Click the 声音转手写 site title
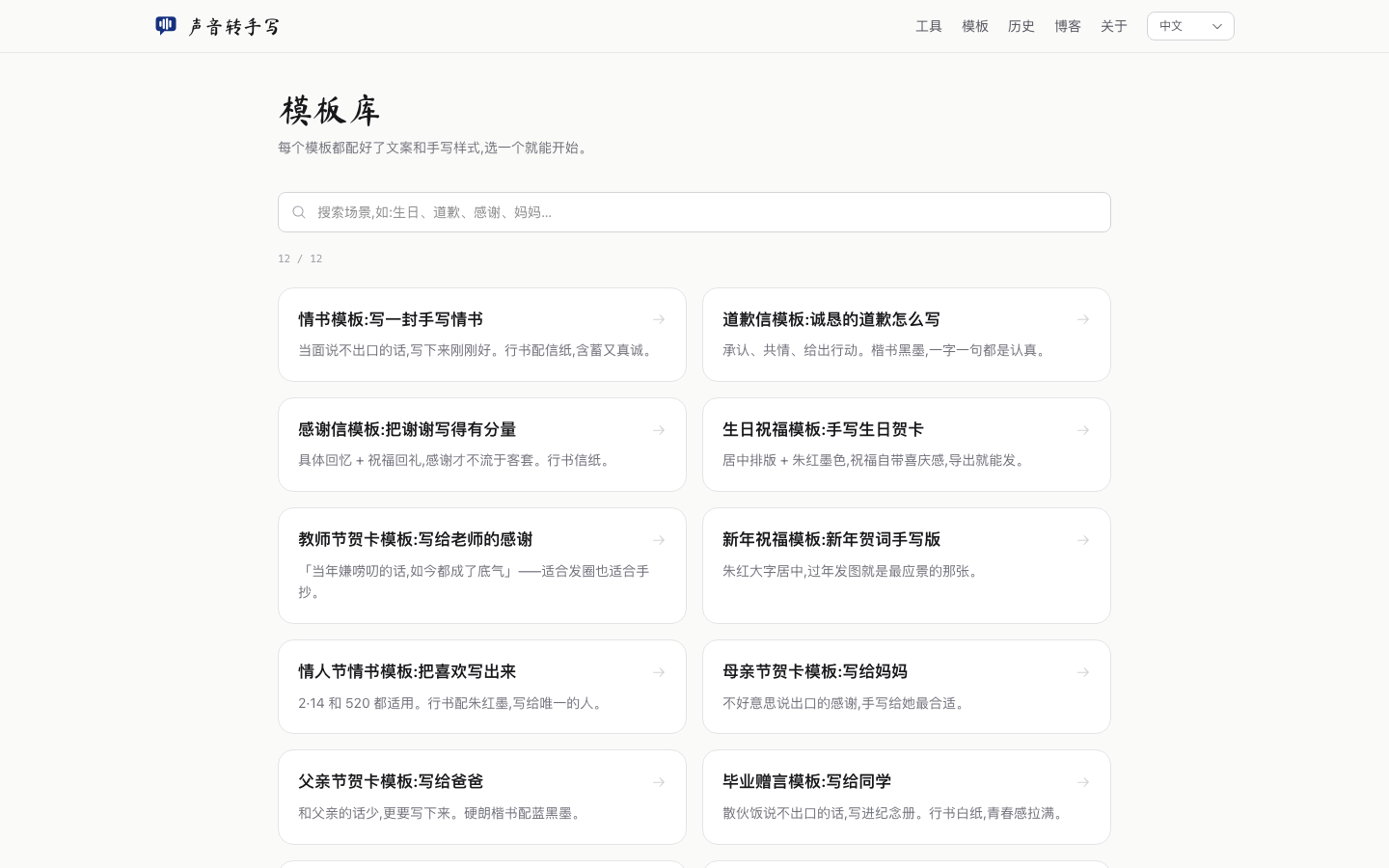The image size is (1389, 868). coord(234,26)
